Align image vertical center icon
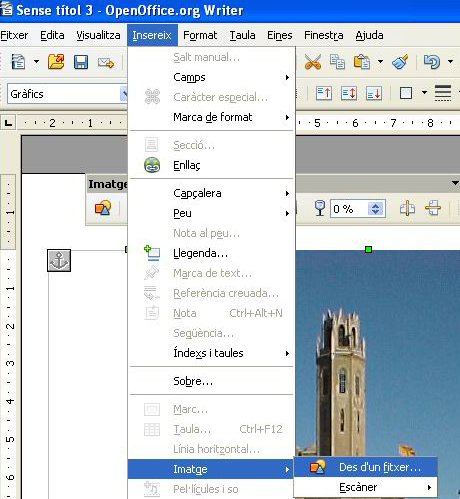This screenshot has width=460, height=499. [x=349, y=93]
